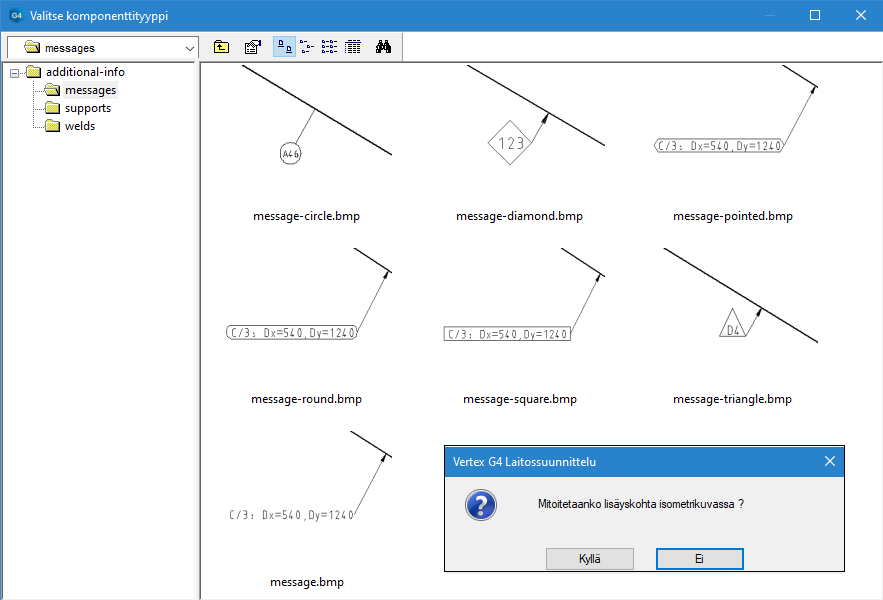The height and width of the screenshot is (600, 883).
Task: Switch to the small icons view
Action: pos(307,47)
